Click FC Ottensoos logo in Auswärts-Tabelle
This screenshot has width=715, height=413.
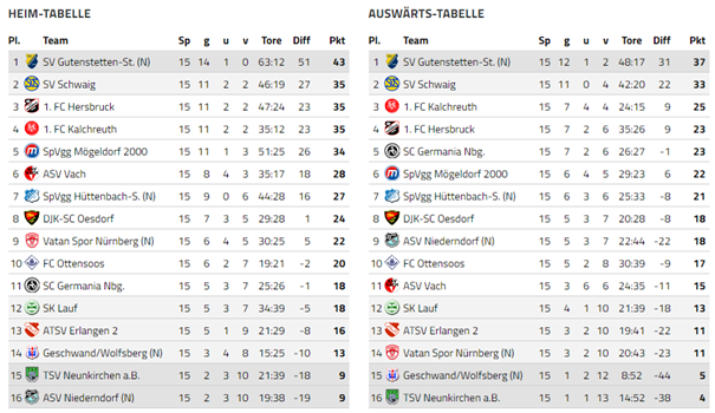(392, 263)
